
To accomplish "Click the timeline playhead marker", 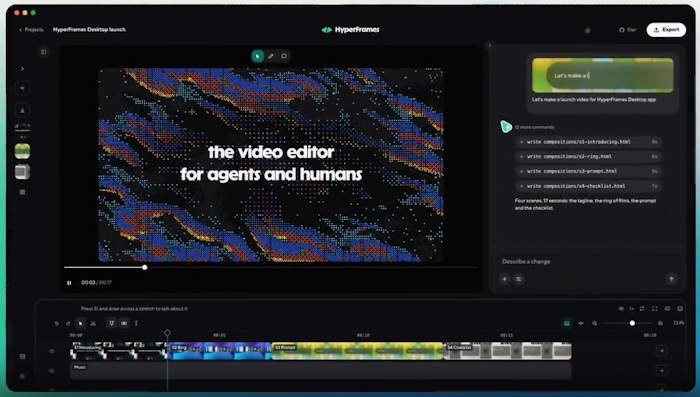I will pos(167,333).
